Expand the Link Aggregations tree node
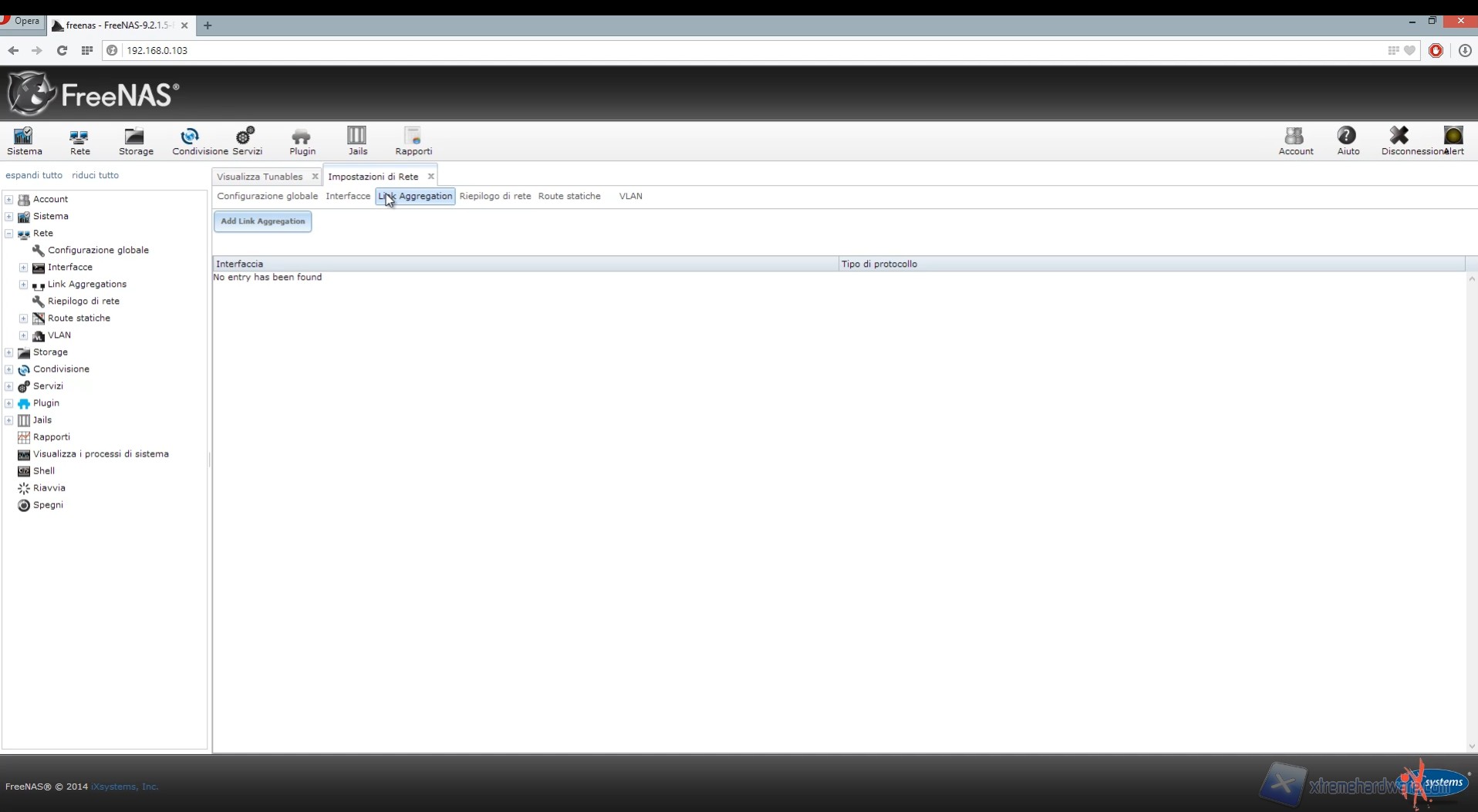The width and height of the screenshot is (1478, 812). (x=24, y=285)
